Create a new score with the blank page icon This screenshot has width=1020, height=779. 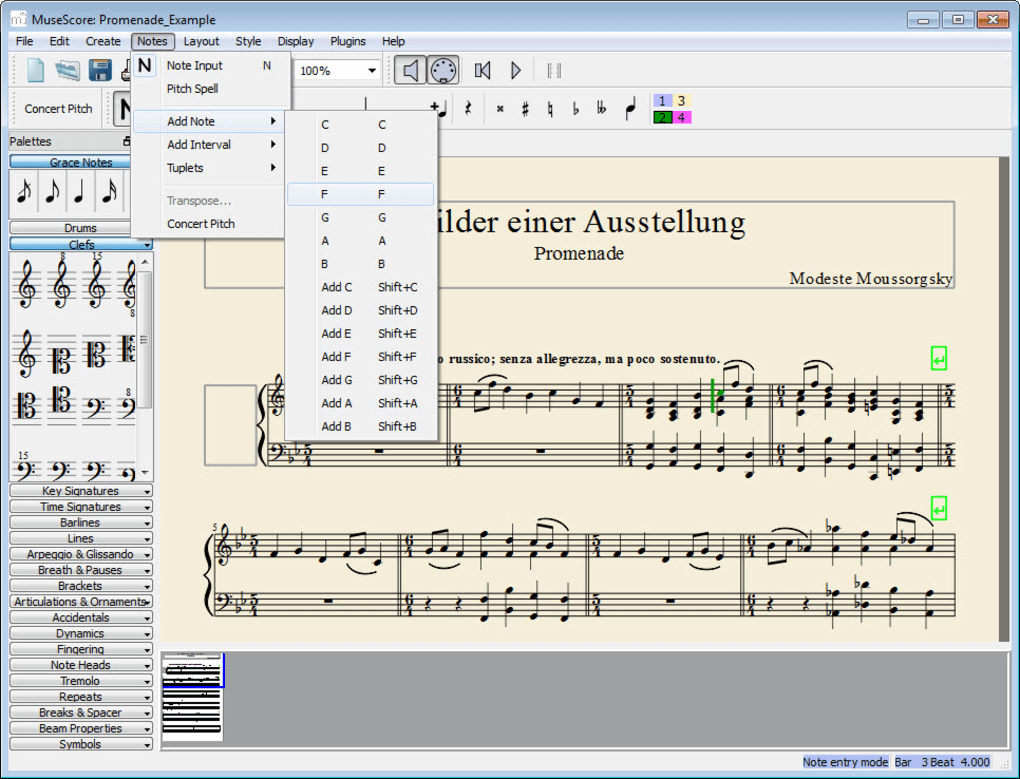pyautogui.click(x=36, y=70)
